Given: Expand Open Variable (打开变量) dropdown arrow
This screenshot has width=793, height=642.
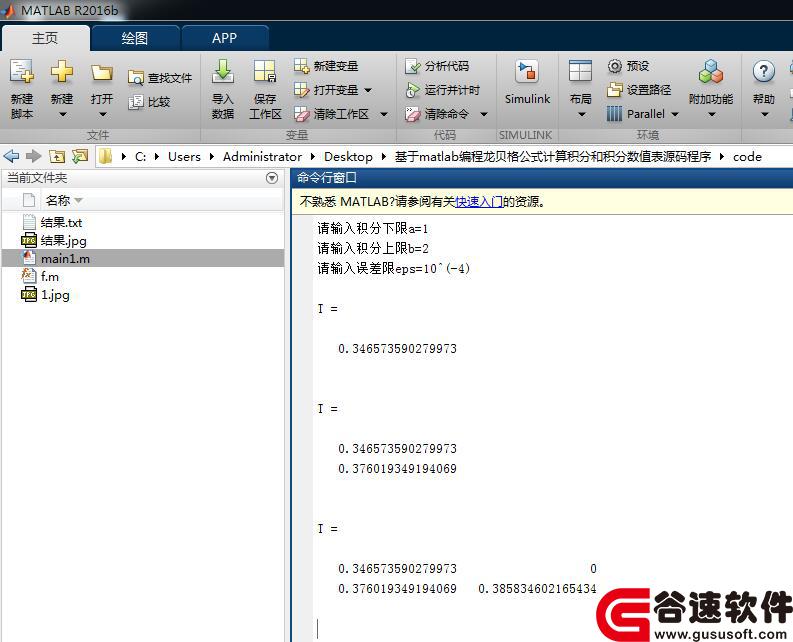Looking at the screenshot, I should (368, 91).
